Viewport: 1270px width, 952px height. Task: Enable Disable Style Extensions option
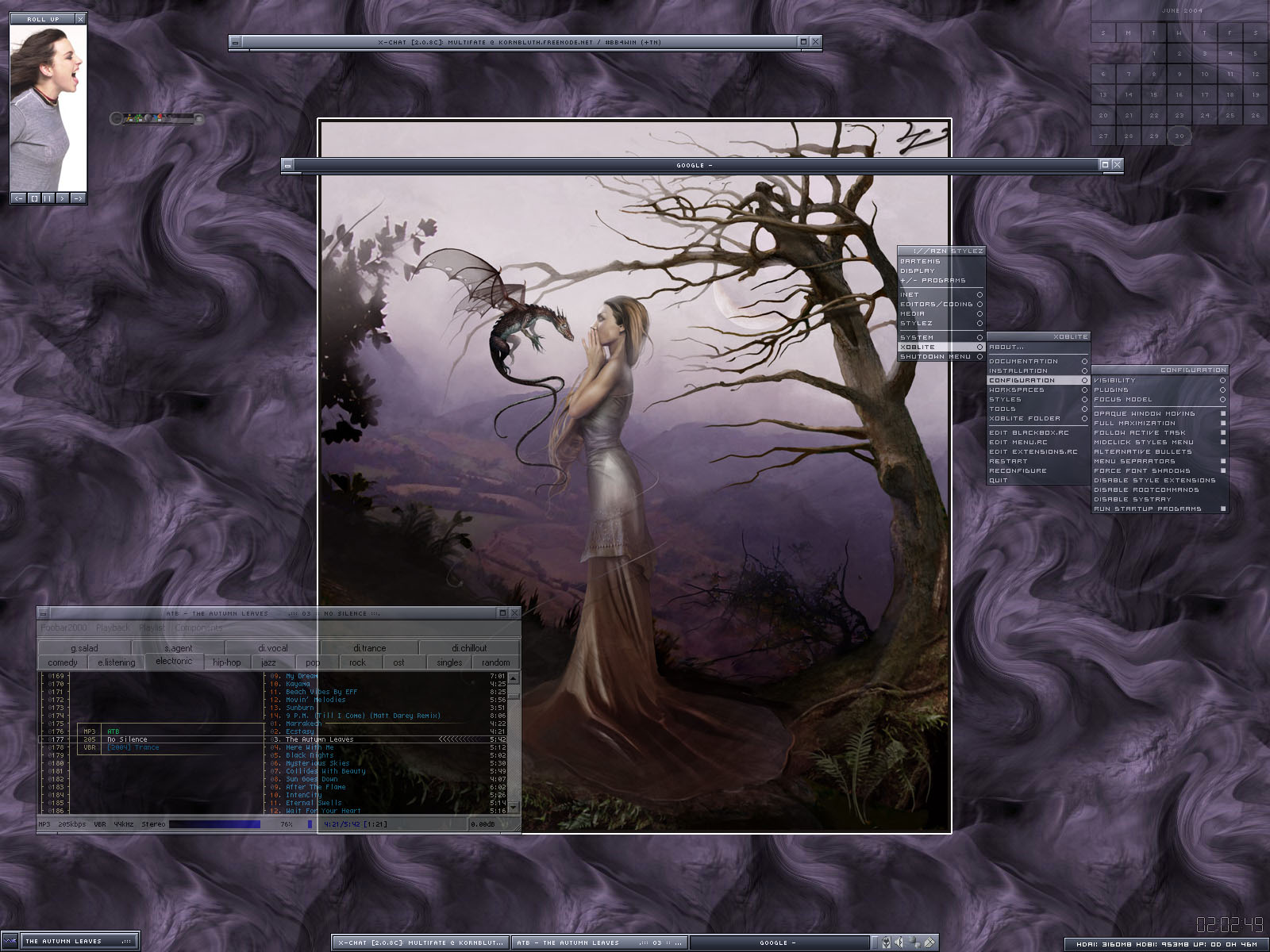1160,480
